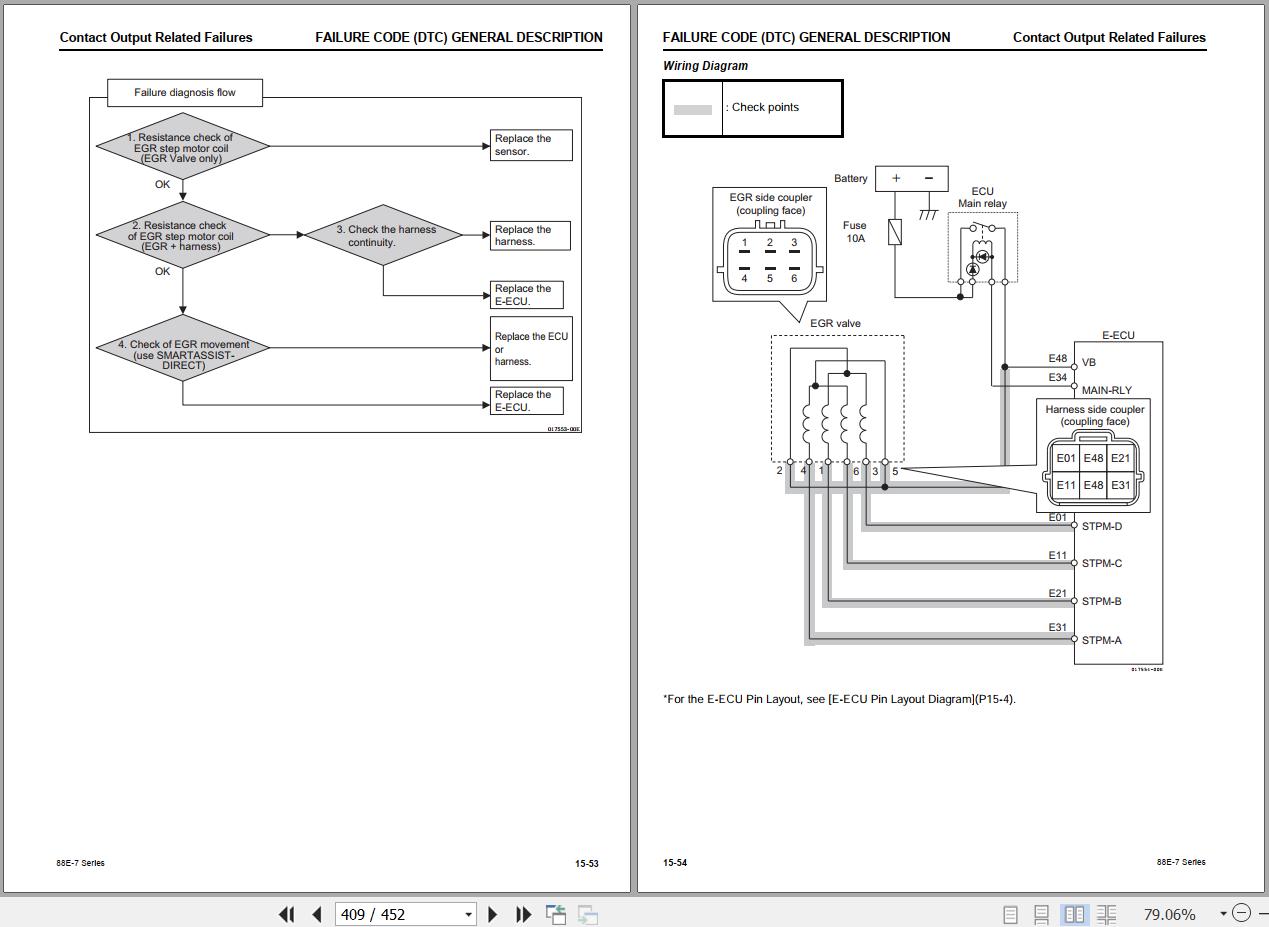Click the 'Replace the sensor.' flowchart box

(x=531, y=145)
